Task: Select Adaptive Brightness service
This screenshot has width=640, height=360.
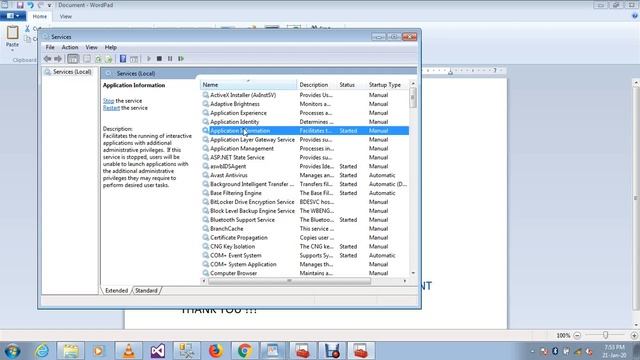Action: coord(305,104)
